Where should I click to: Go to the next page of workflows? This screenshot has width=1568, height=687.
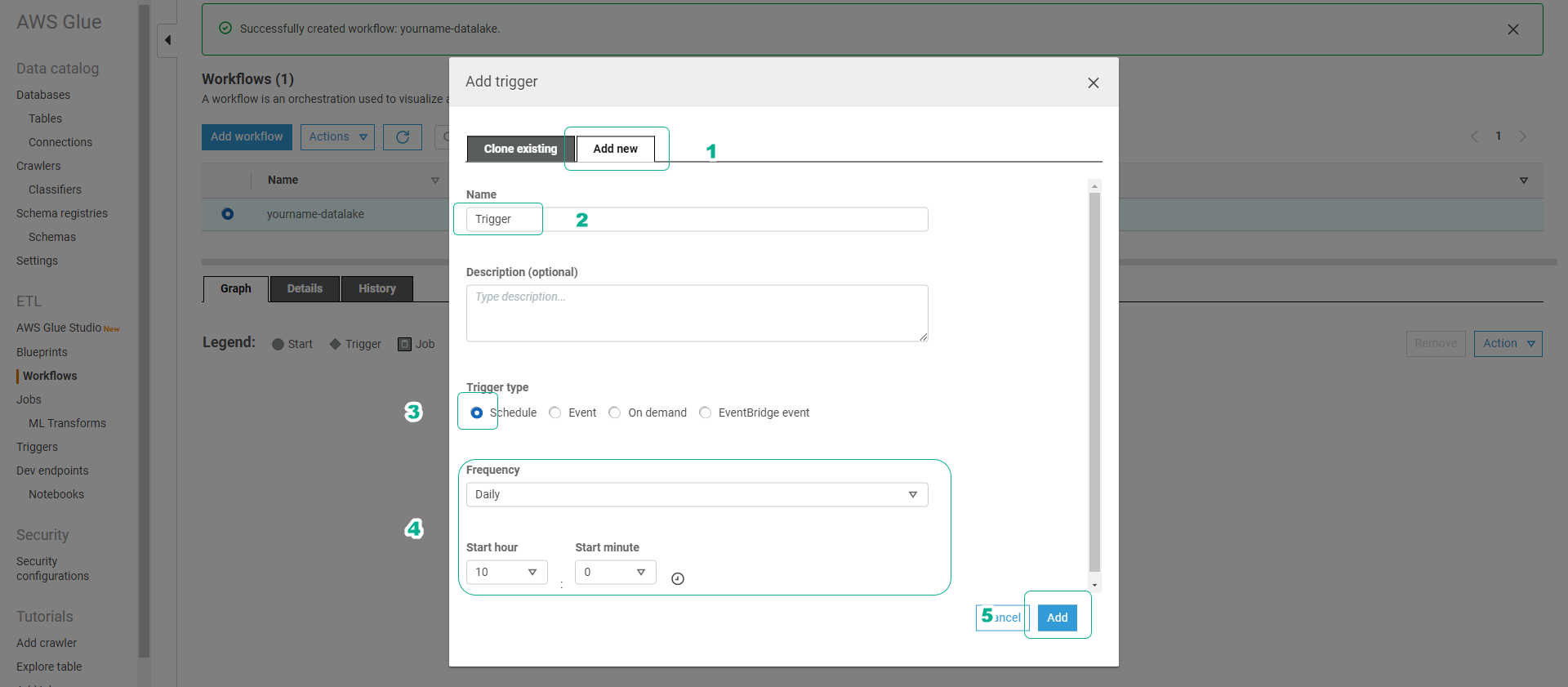(x=1522, y=136)
